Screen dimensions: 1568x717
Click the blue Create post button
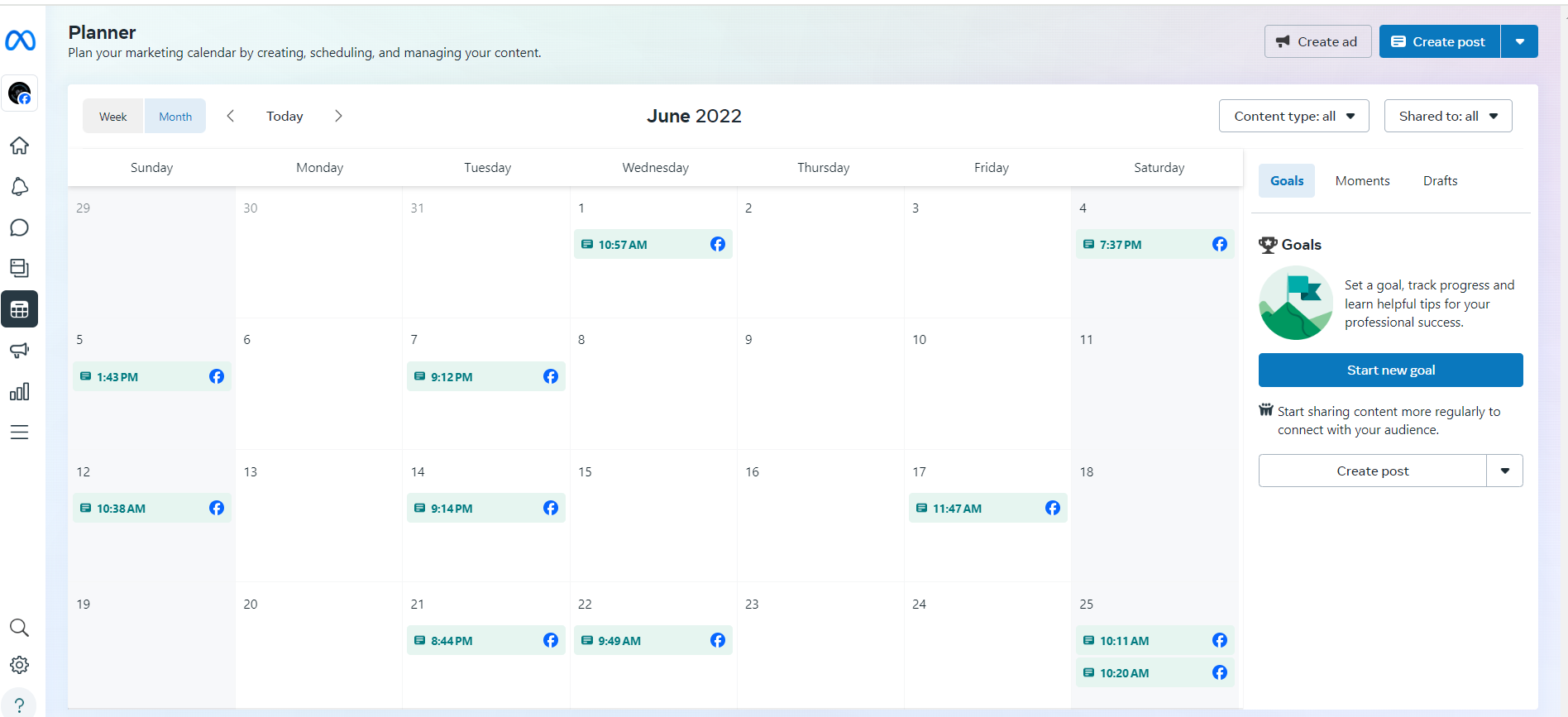click(x=1440, y=41)
